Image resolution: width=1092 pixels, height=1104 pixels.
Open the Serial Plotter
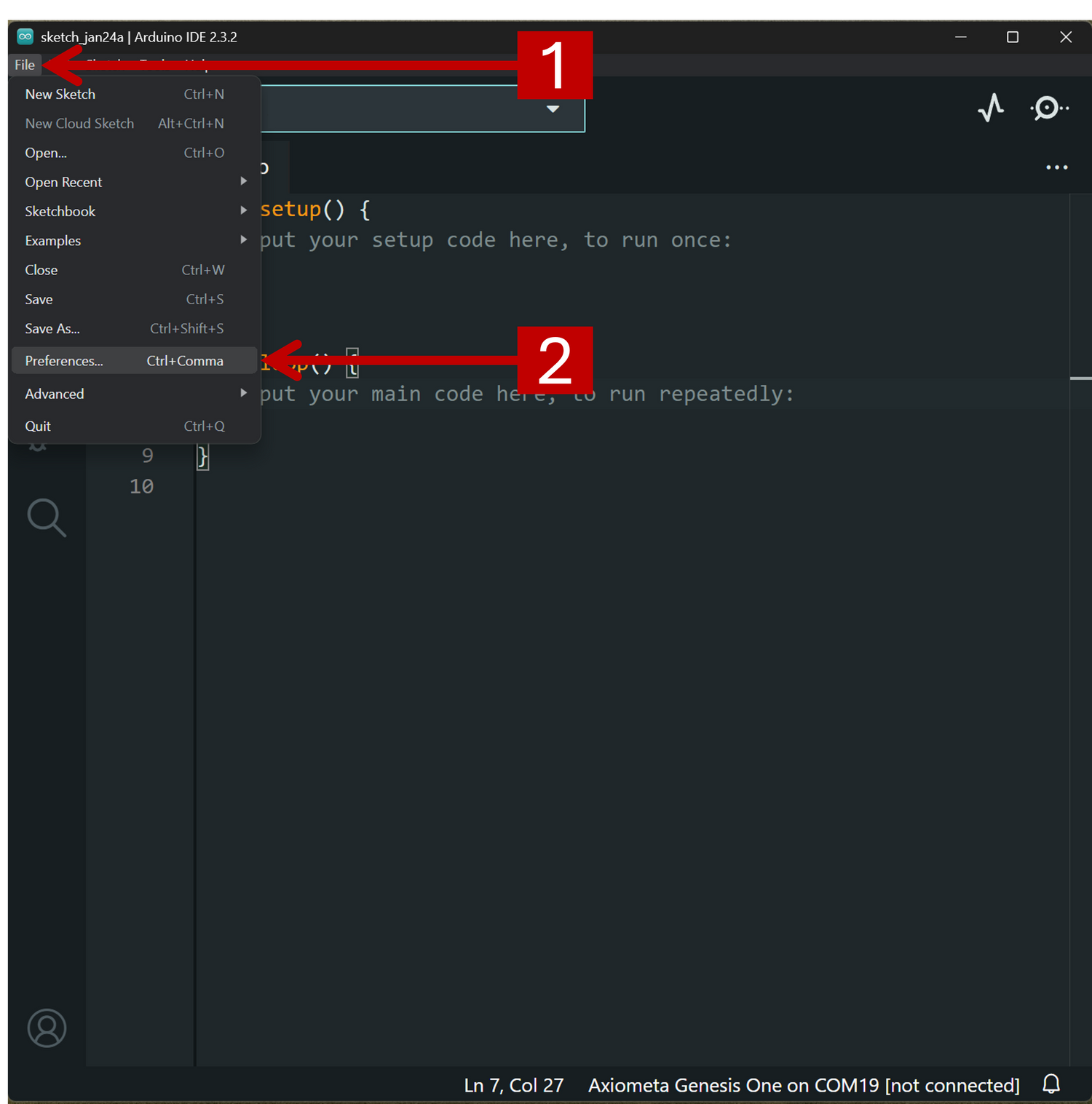click(x=991, y=108)
